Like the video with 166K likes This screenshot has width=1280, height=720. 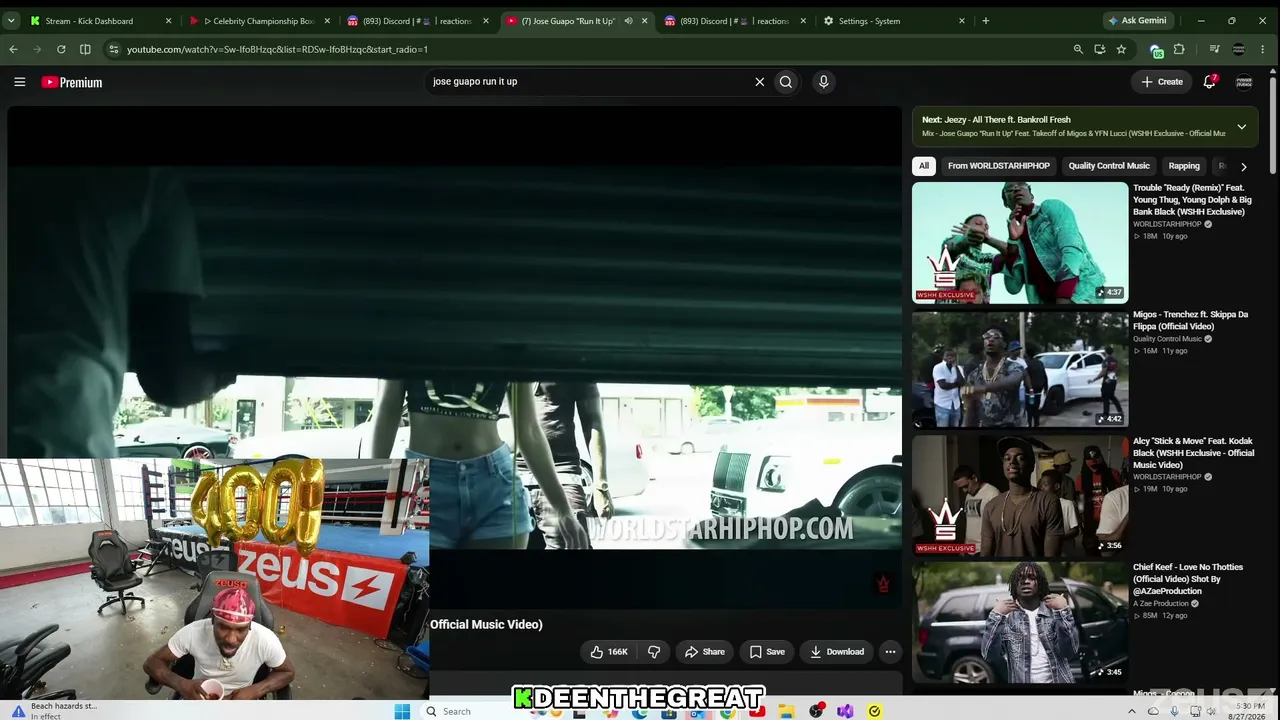coord(609,652)
